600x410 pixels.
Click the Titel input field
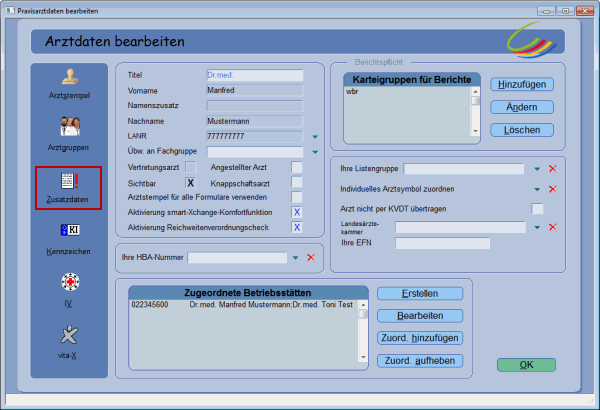point(255,75)
